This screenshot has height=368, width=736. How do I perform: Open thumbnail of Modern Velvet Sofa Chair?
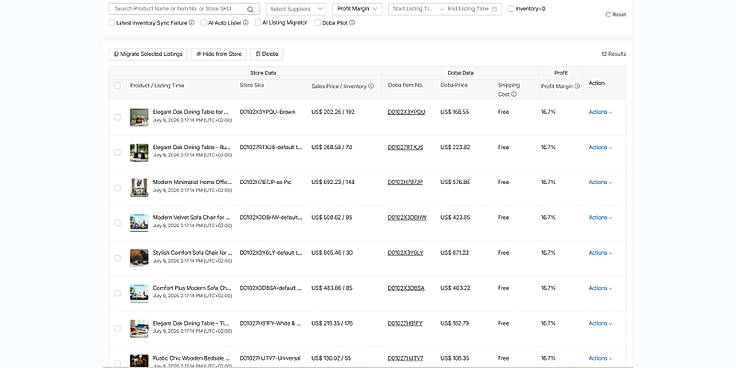[x=139, y=223]
